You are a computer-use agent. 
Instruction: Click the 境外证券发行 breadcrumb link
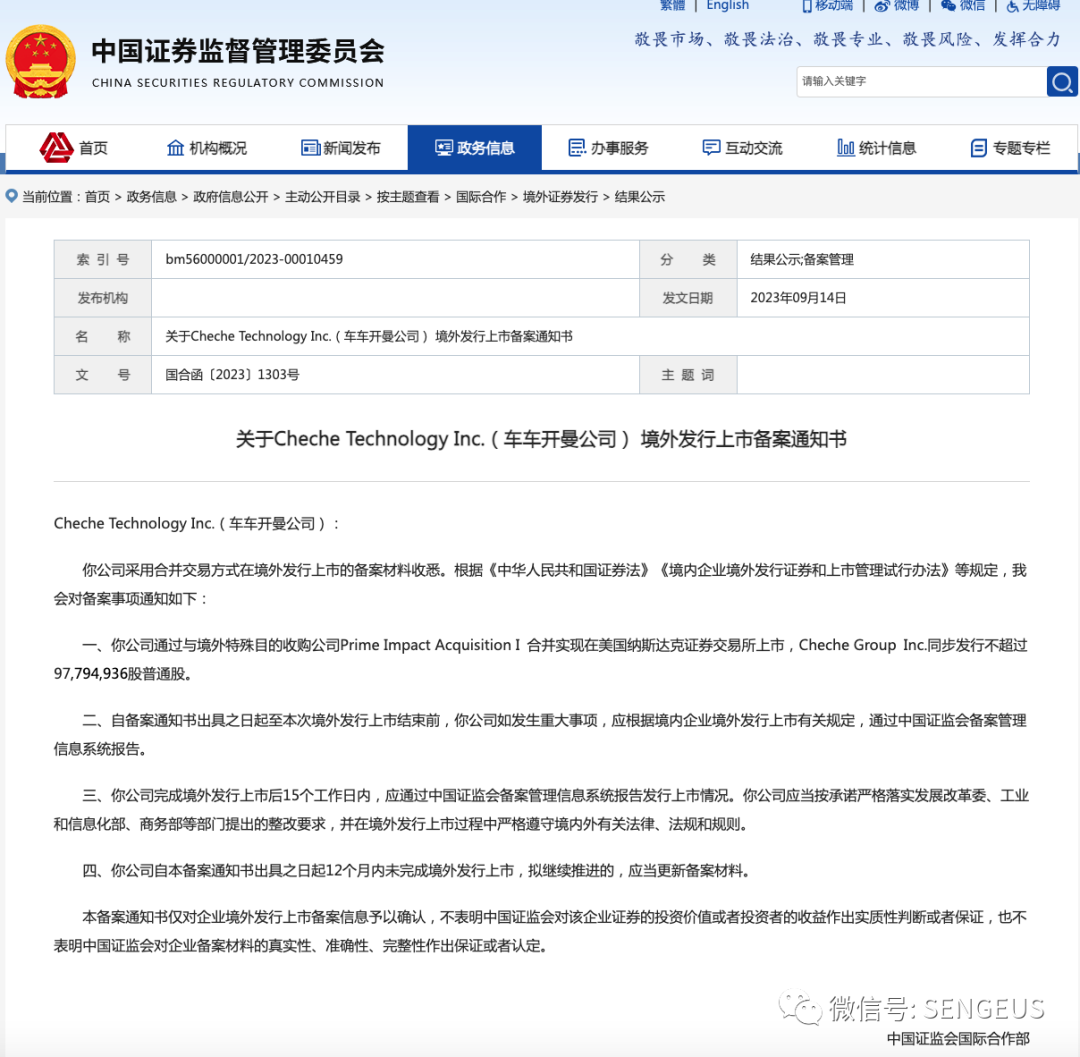pos(560,197)
